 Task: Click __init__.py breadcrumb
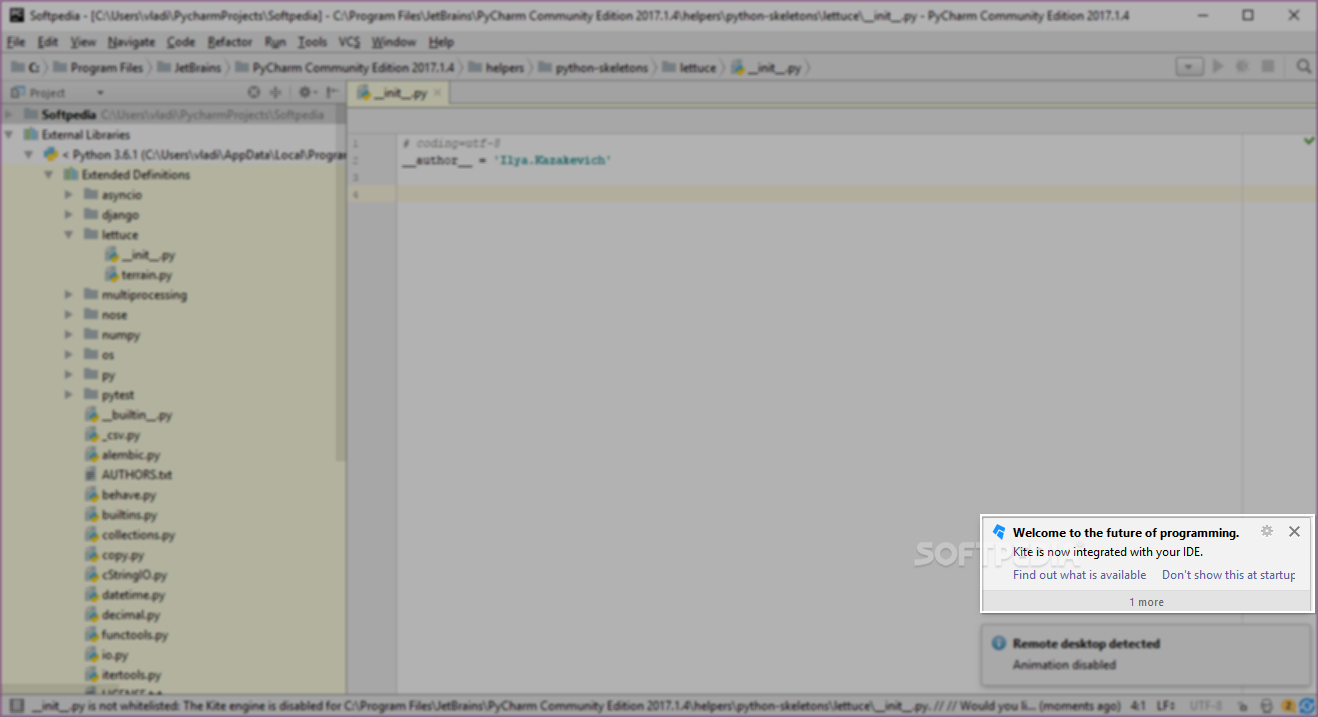(x=767, y=68)
